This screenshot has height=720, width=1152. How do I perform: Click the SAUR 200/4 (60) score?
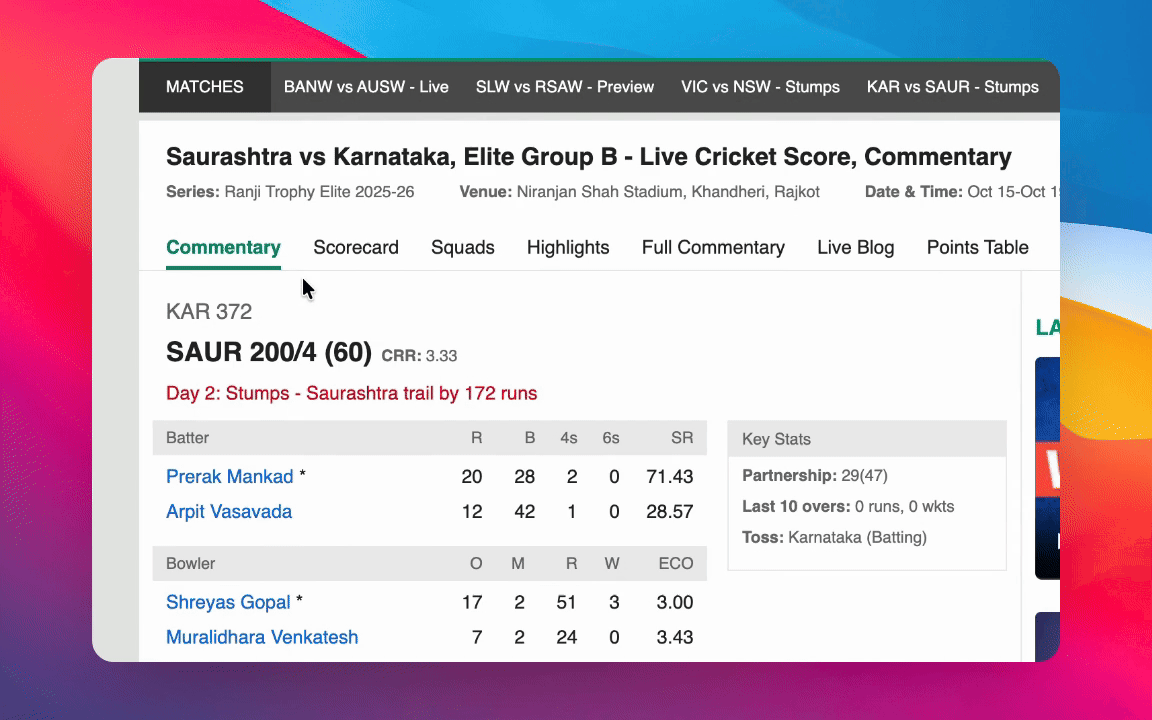tap(269, 352)
